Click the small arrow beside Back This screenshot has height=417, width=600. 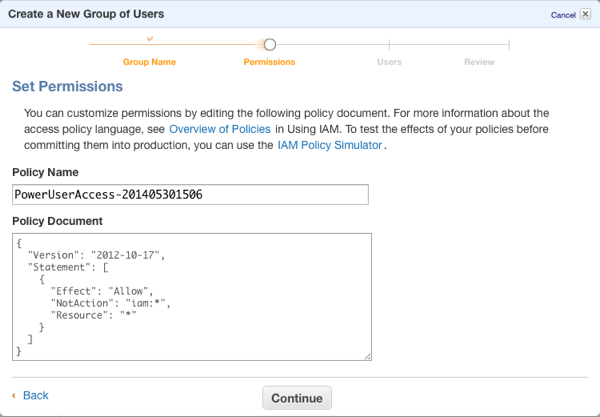[14, 395]
